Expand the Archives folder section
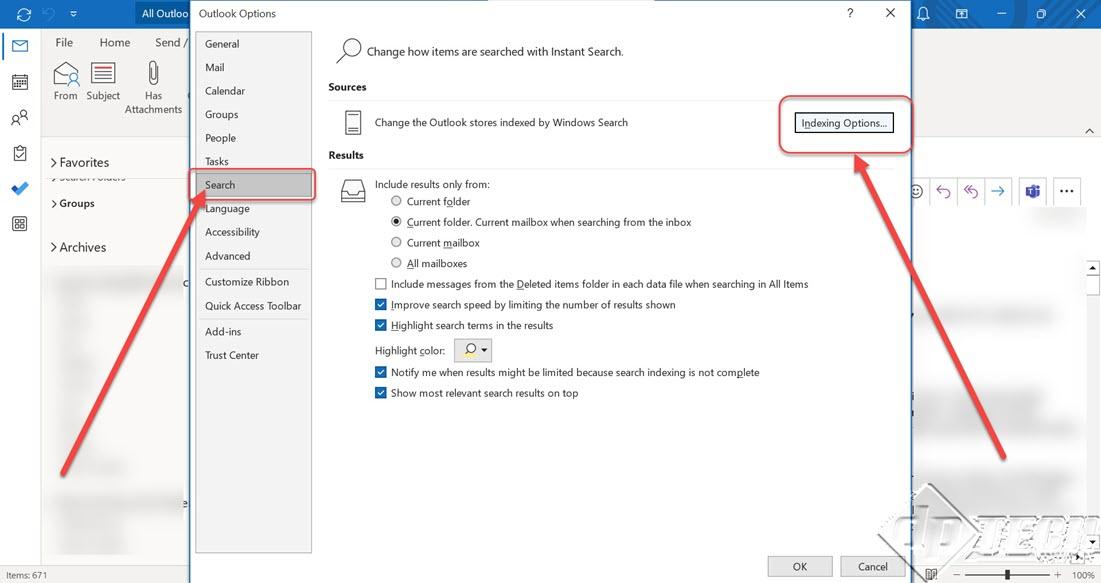Viewport: 1101px width, 583px height. [x=53, y=247]
